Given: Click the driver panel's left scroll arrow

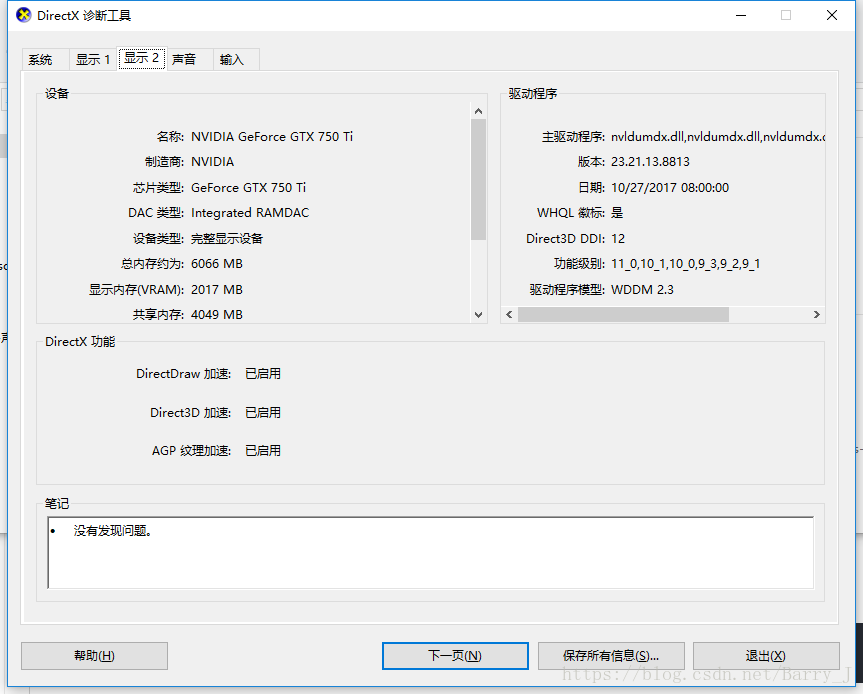Looking at the screenshot, I should click(x=509, y=314).
